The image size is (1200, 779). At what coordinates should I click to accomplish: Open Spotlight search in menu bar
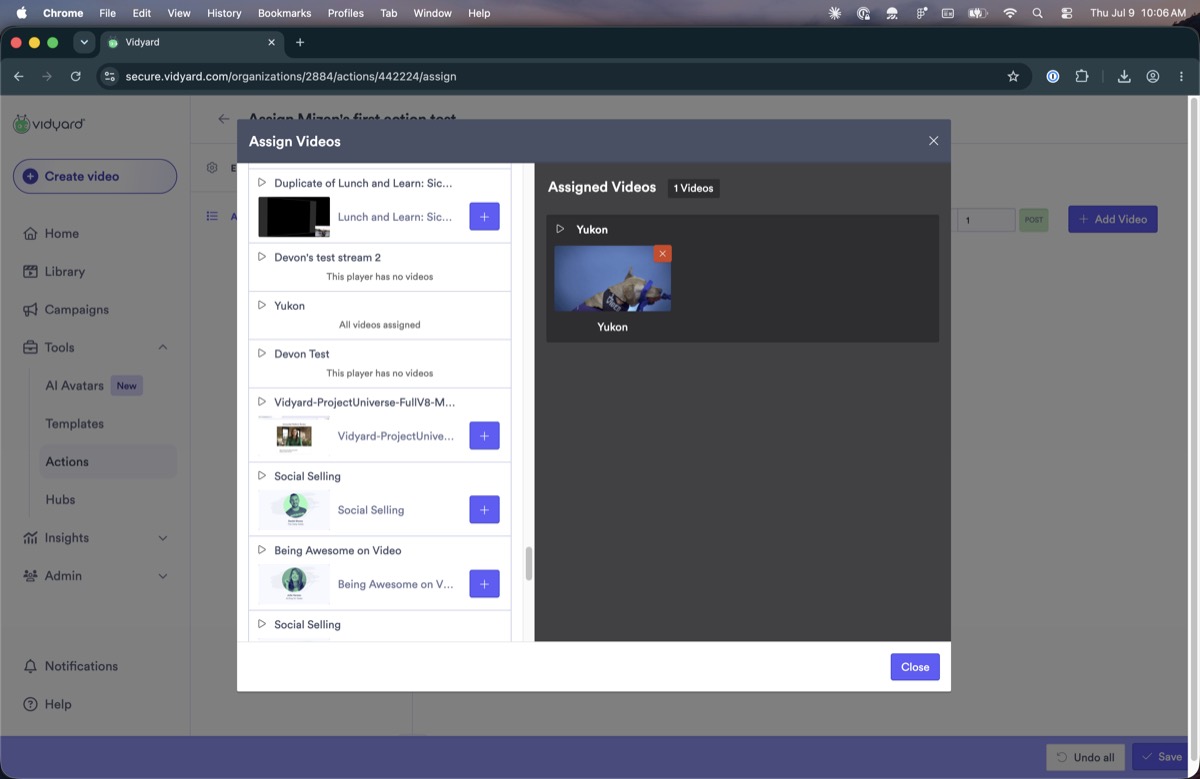(x=1037, y=13)
